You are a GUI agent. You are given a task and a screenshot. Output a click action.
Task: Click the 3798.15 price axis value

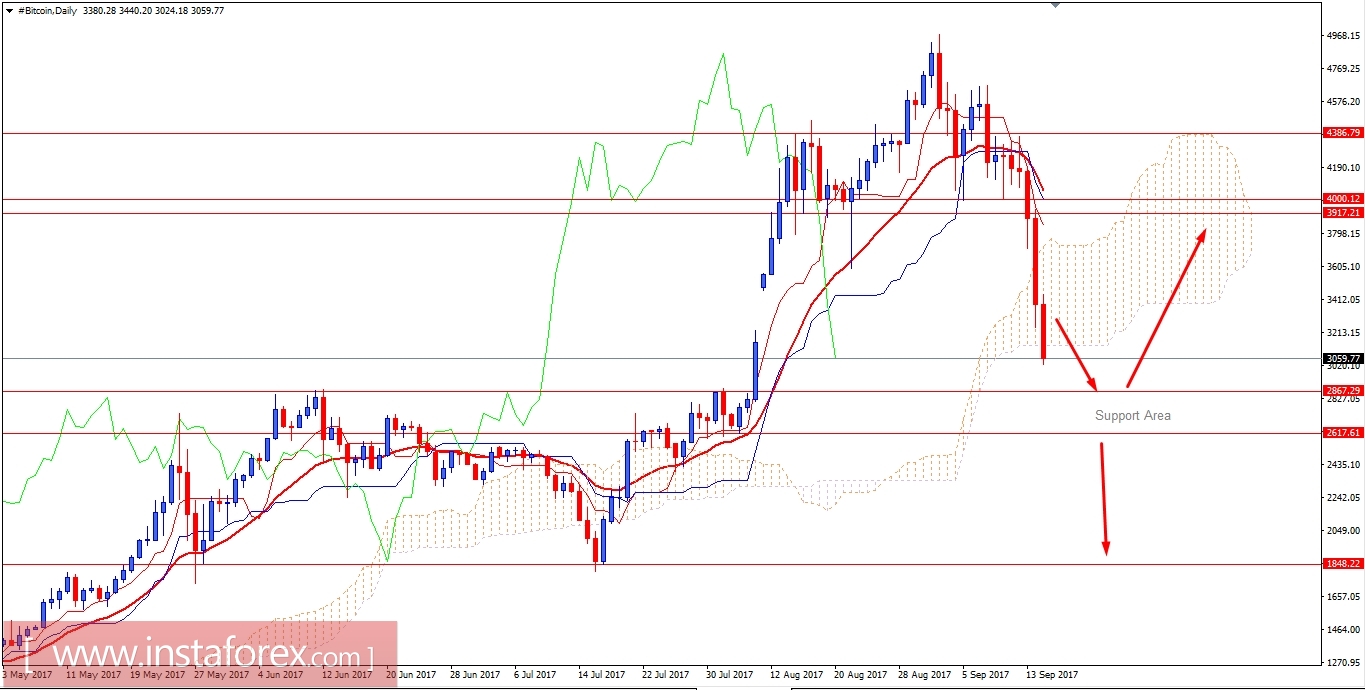coord(1343,234)
